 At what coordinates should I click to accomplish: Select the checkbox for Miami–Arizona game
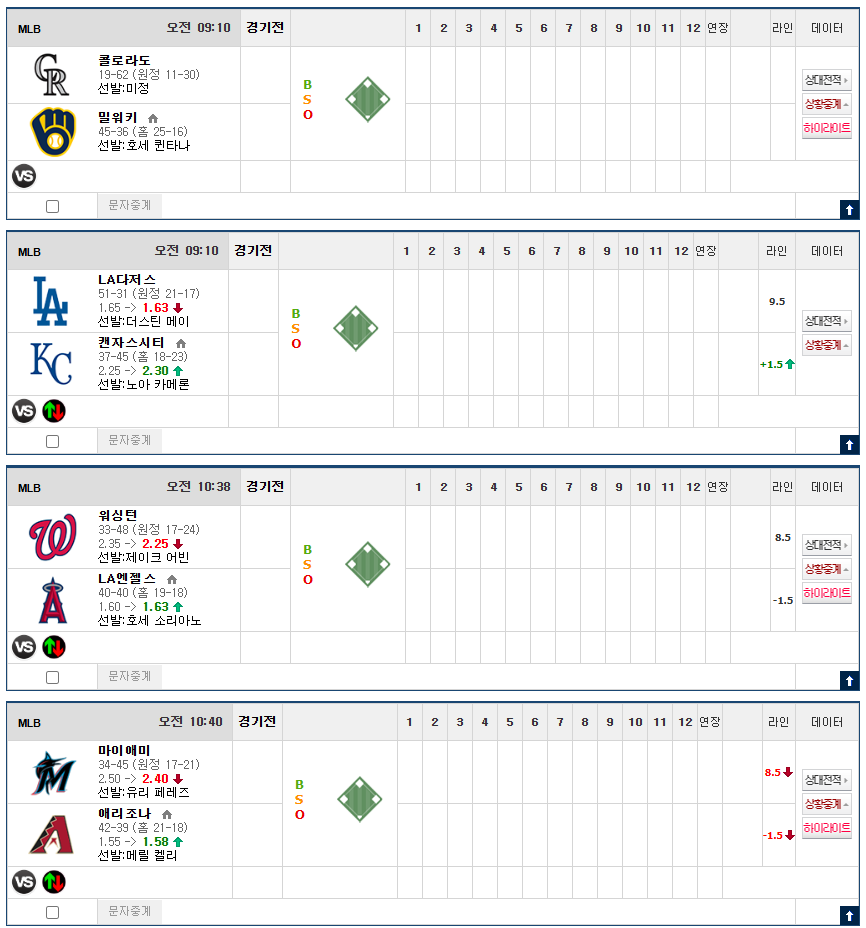click(53, 913)
